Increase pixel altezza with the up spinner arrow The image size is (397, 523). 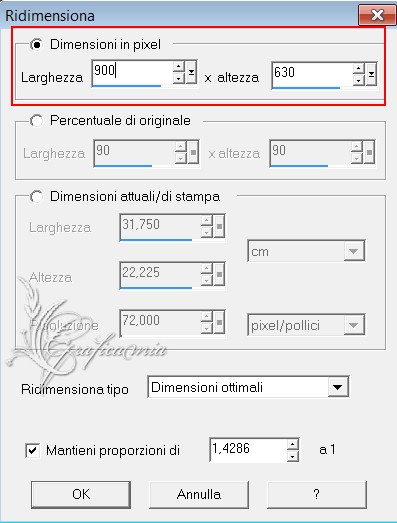pos(359,68)
